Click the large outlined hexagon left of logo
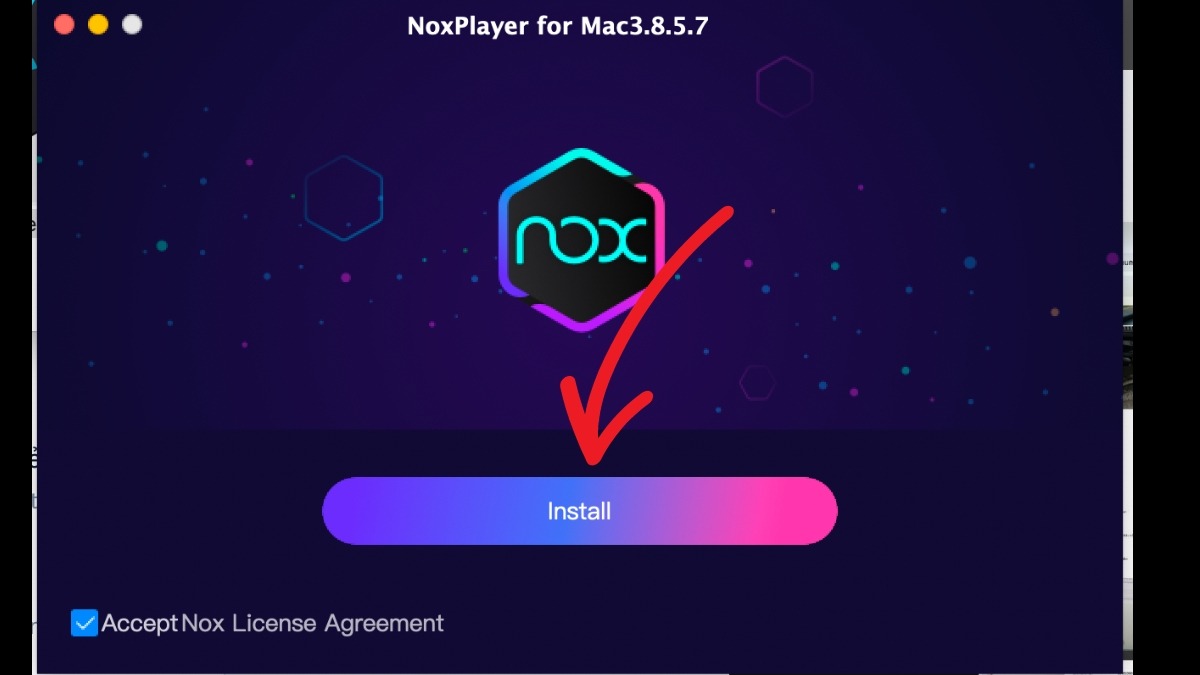Viewport: 1200px width, 675px height. click(344, 198)
